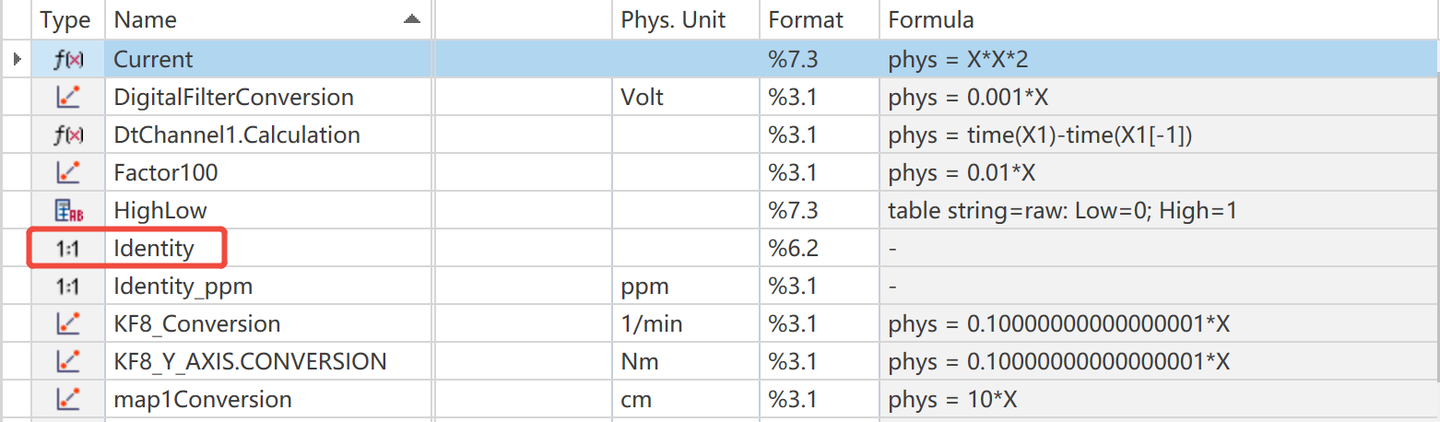Click the Formula column header
This screenshot has width=1440, height=422.
click(930, 20)
